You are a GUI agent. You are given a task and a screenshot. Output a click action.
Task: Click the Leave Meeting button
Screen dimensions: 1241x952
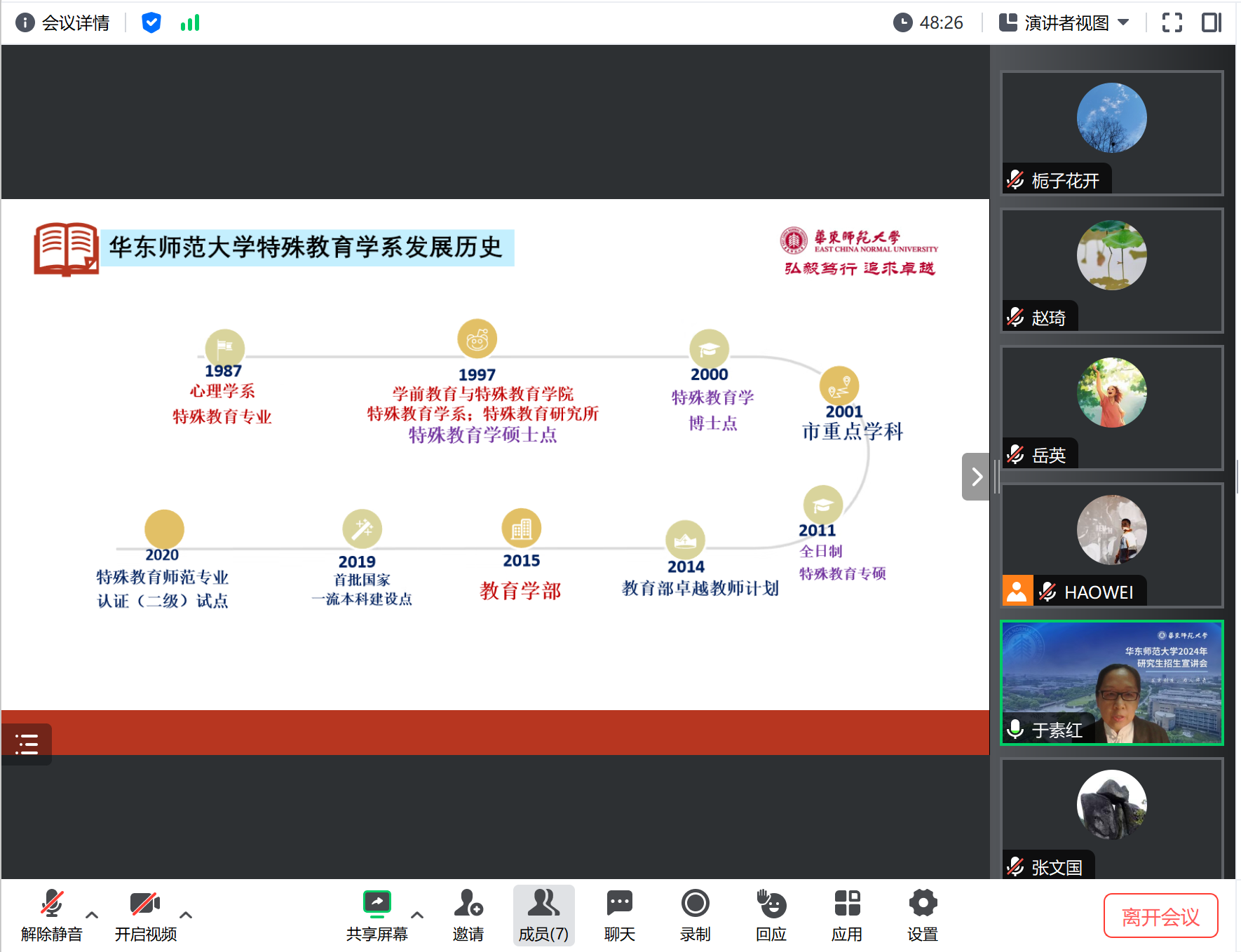[1160, 916]
